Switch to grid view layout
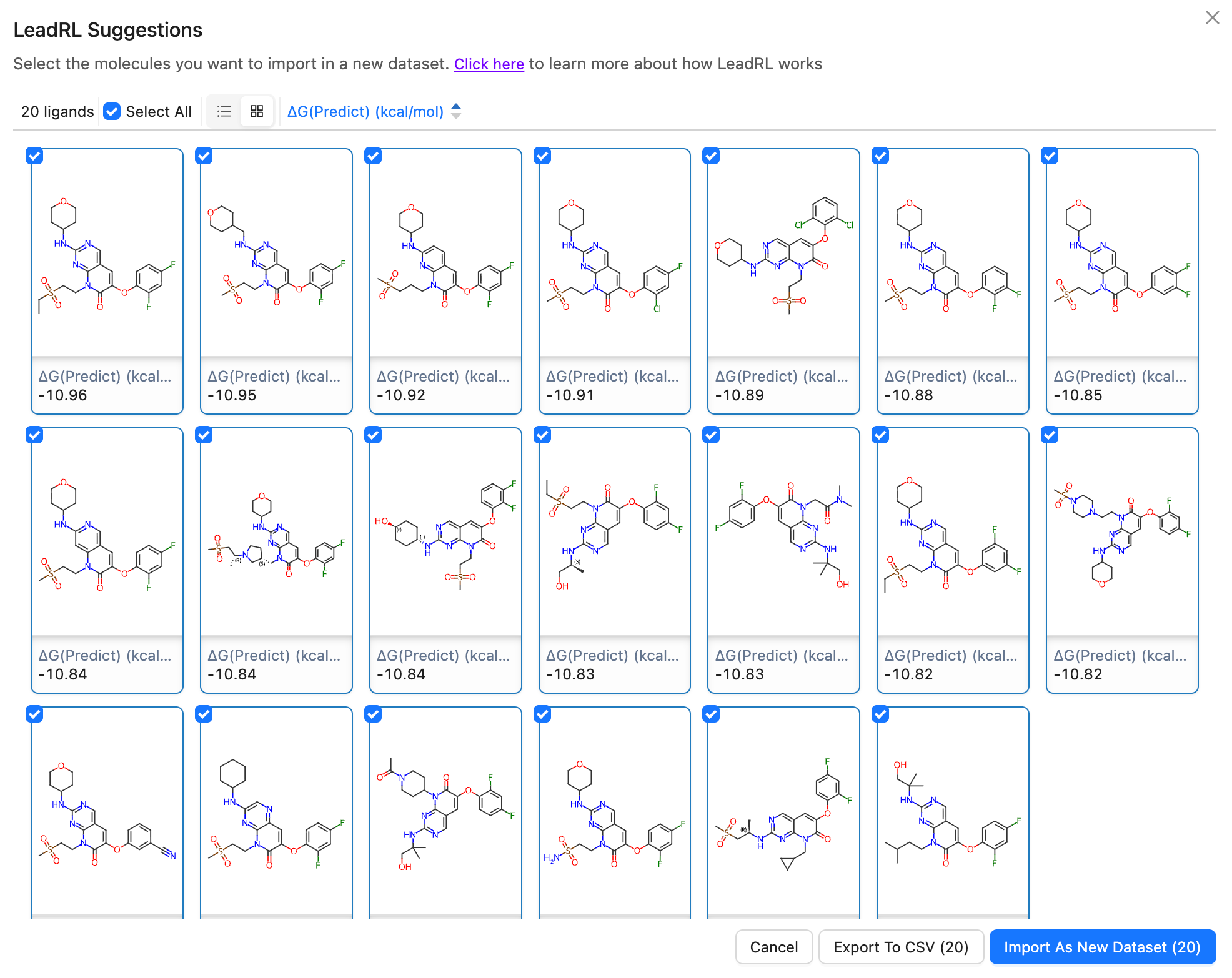The width and height of the screenshot is (1232, 978). [257, 112]
